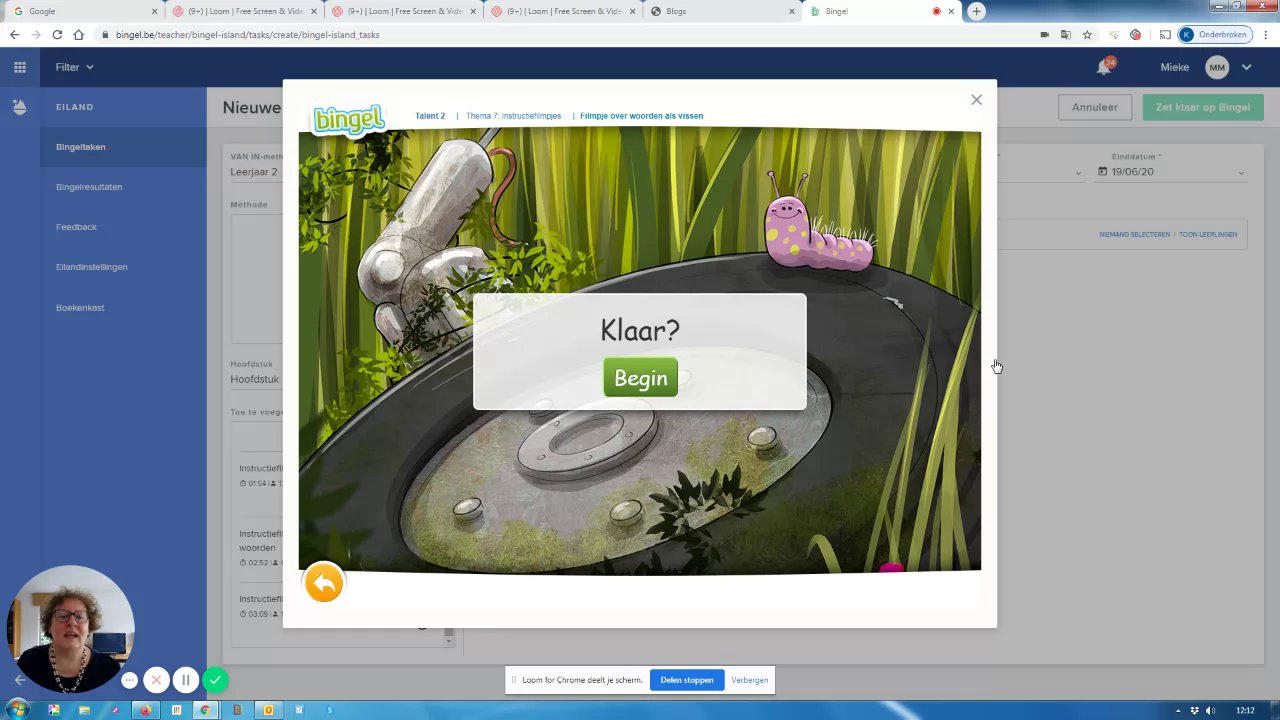Click the Thema 7: instructiefilmpjes breadcrumb
This screenshot has height=720, width=1280.
[513, 116]
